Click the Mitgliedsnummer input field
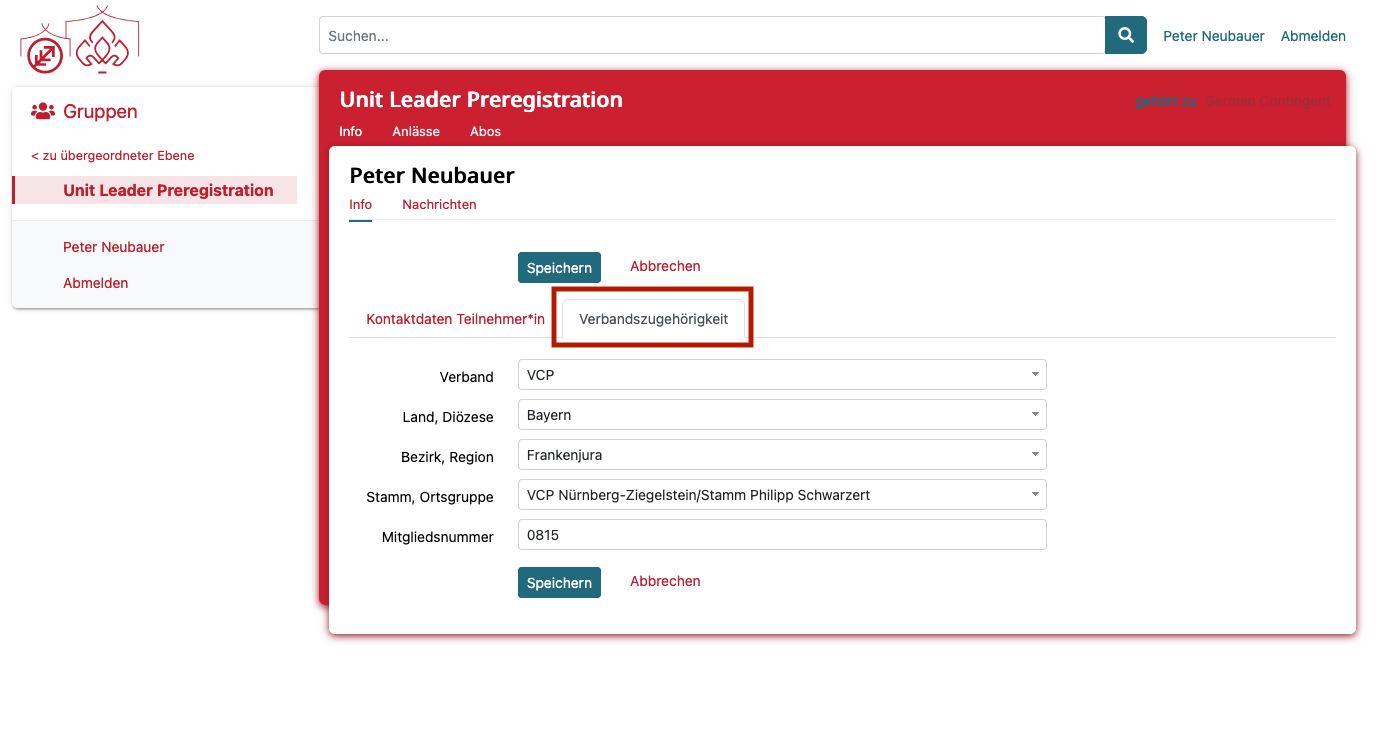This screenshot has height=729, width=1376. (x=782, y=535)
